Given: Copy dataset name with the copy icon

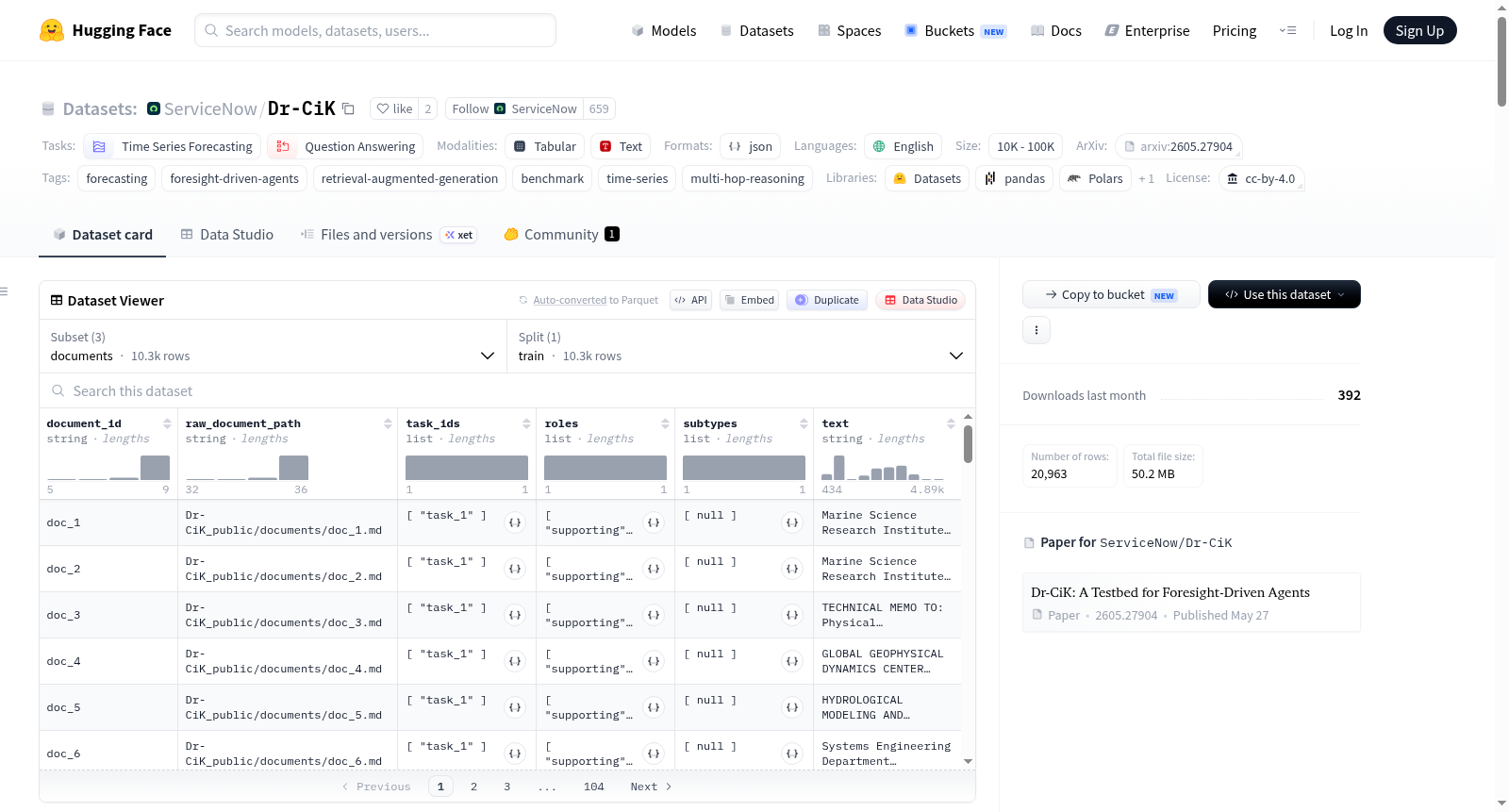Looking at the screenshot, I should (x=348, y=108).
